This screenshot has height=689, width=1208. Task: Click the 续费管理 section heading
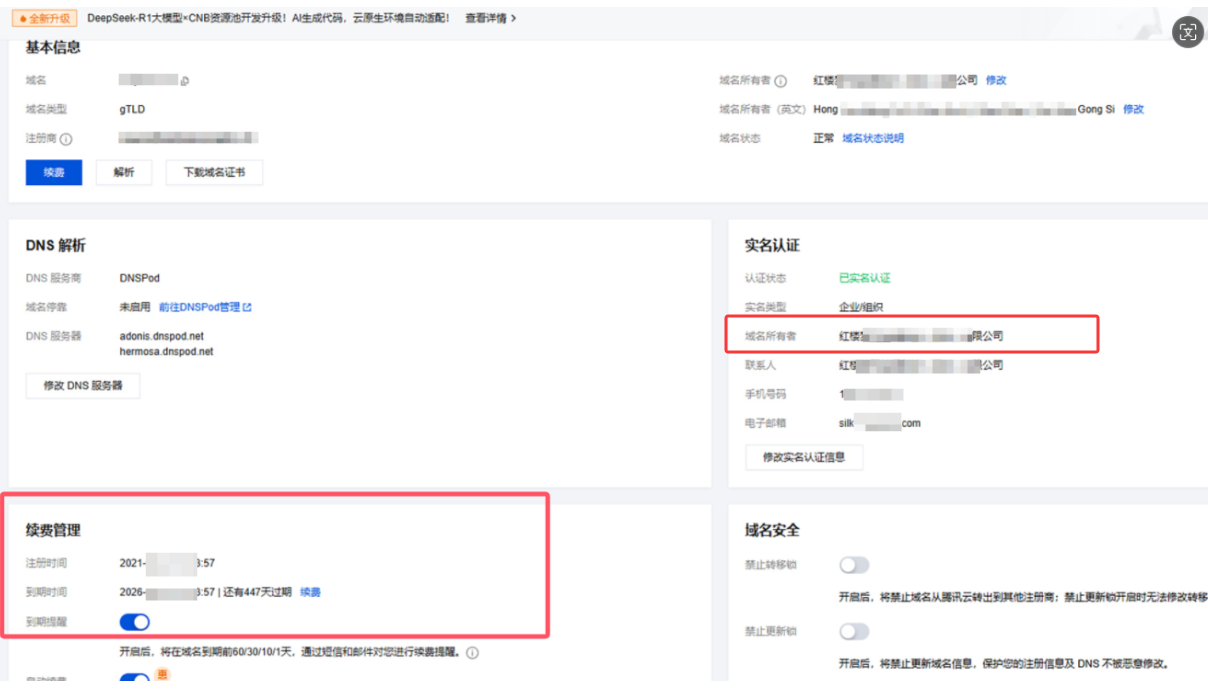coord(53,530)
